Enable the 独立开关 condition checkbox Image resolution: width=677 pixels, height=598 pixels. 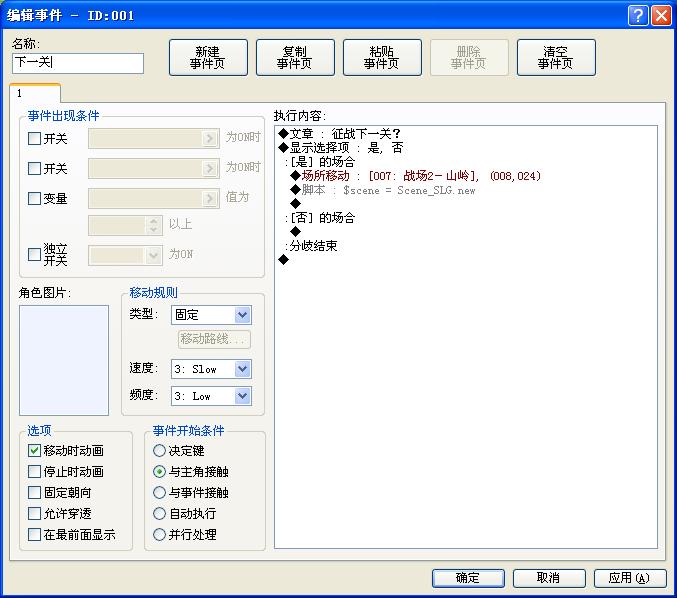click(34, 254)
